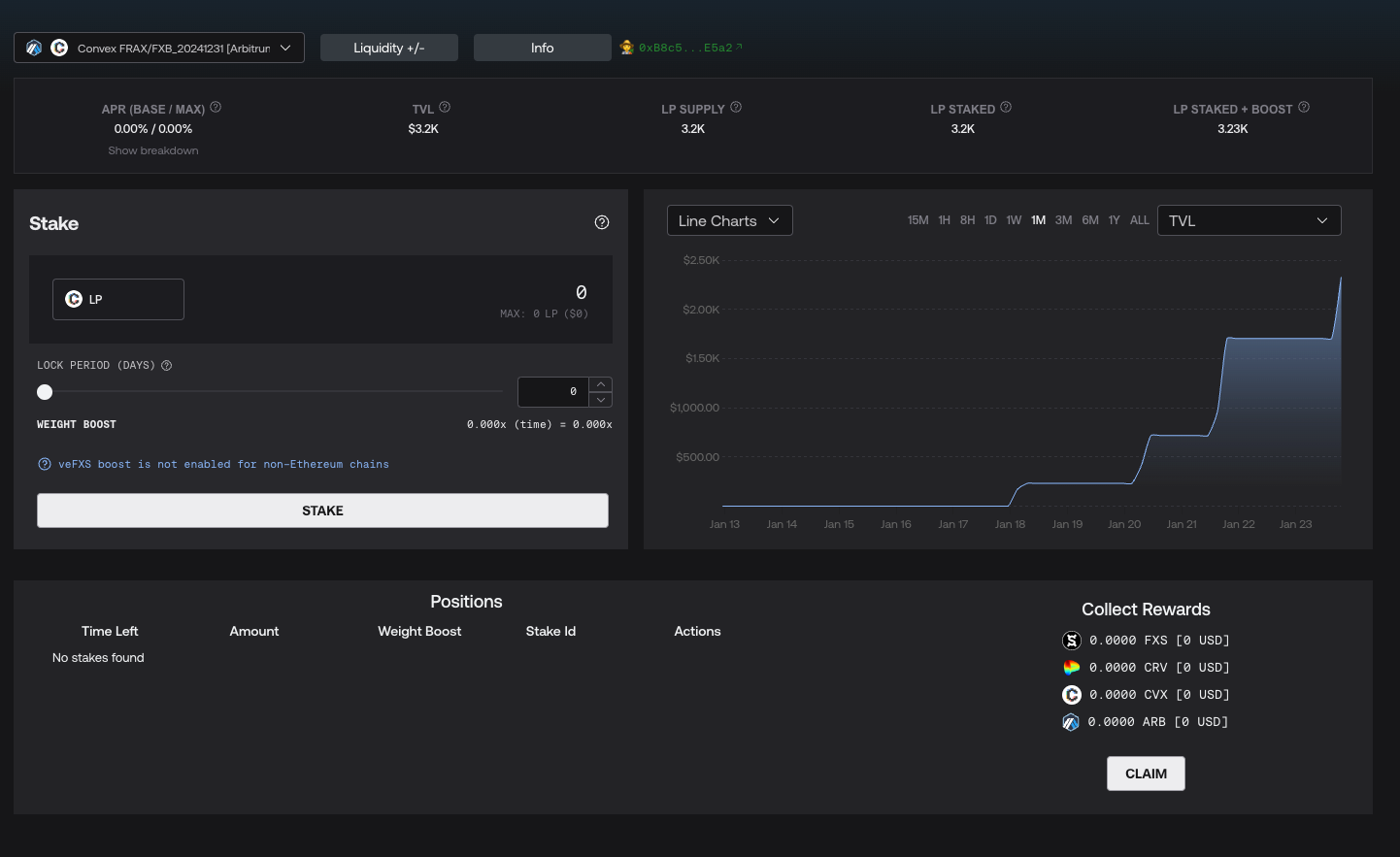Switch chart range to 3M
Image resolution: width=1400 pixels, height=857 pixels.
(x=1063, y=220)
